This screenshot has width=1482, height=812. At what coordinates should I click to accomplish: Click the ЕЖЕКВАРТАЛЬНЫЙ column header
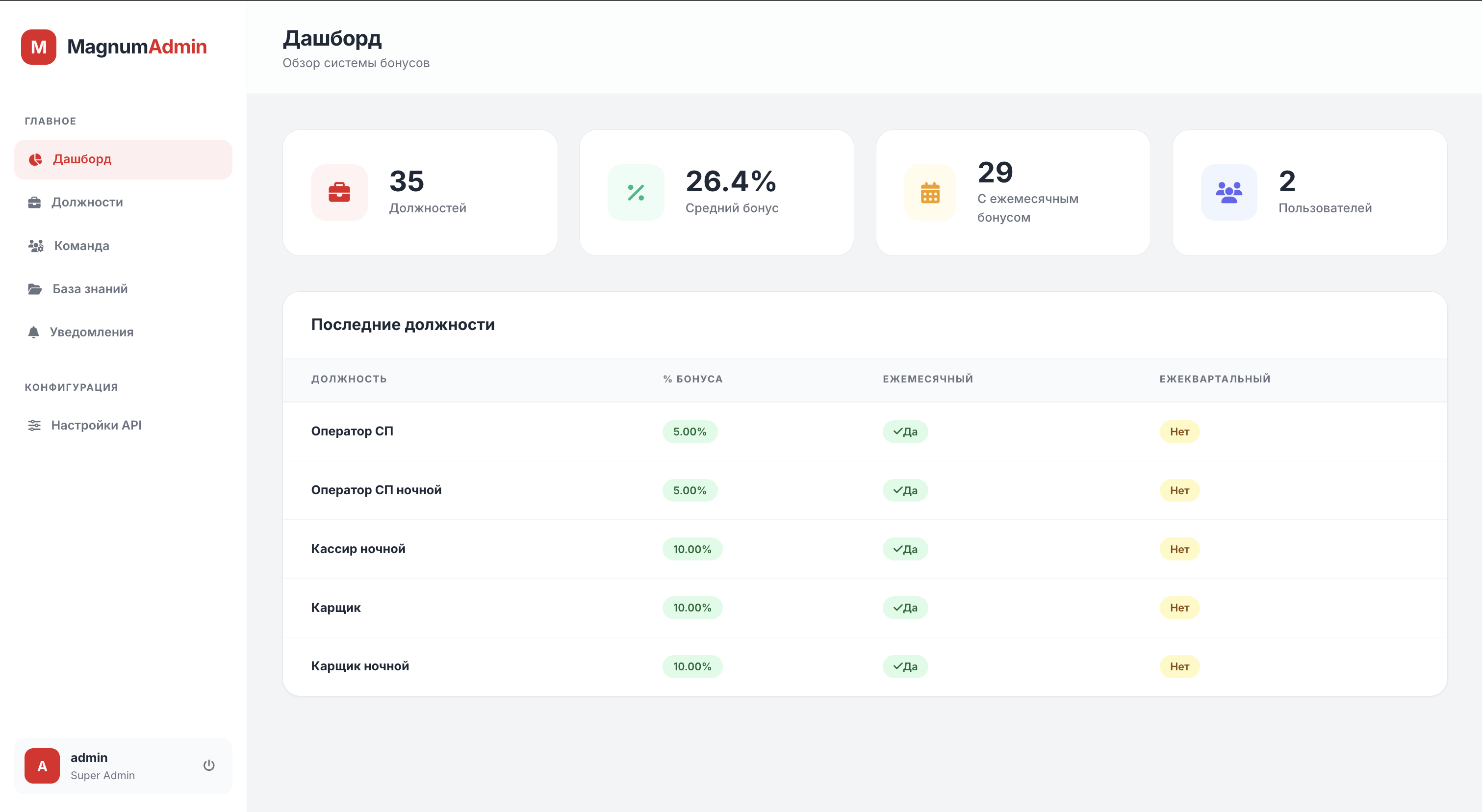point(1215,379)
